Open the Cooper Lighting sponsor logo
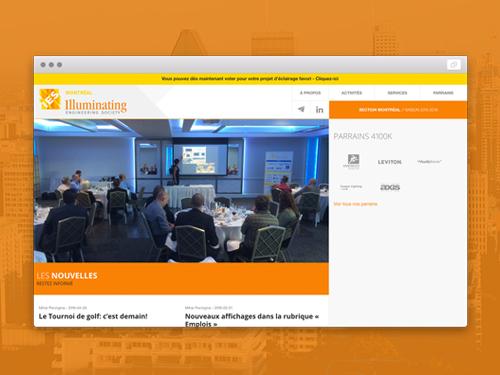The height and width of the screenshot is (375, 500). click(351, 187)
